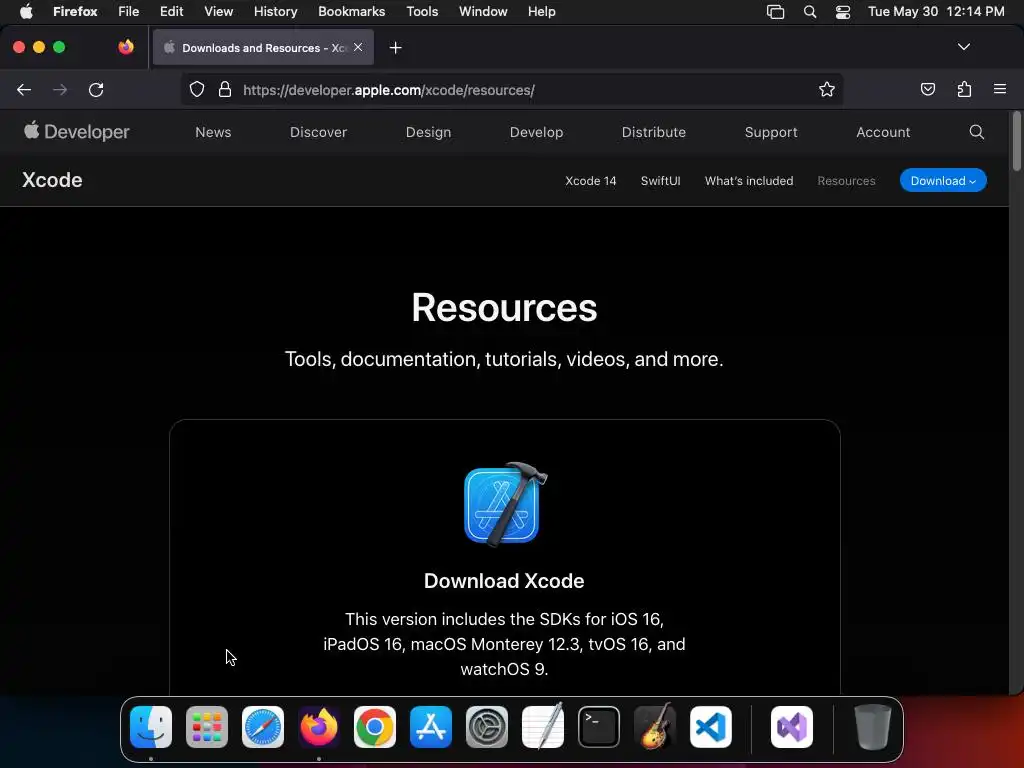Launch Visual Studio Code from Dock

(x=711, y=727)
